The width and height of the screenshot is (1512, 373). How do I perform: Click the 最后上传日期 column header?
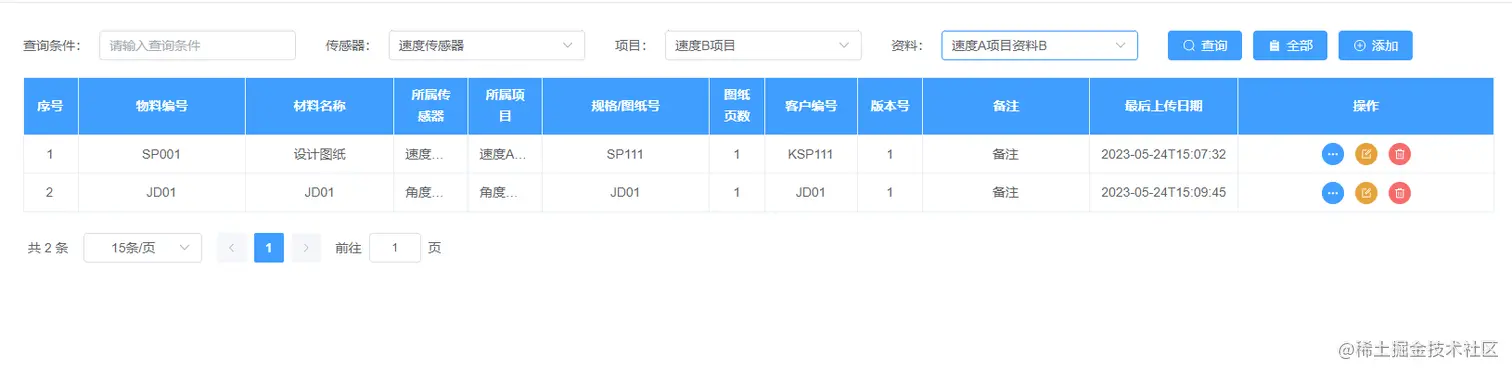point(1163,106)
